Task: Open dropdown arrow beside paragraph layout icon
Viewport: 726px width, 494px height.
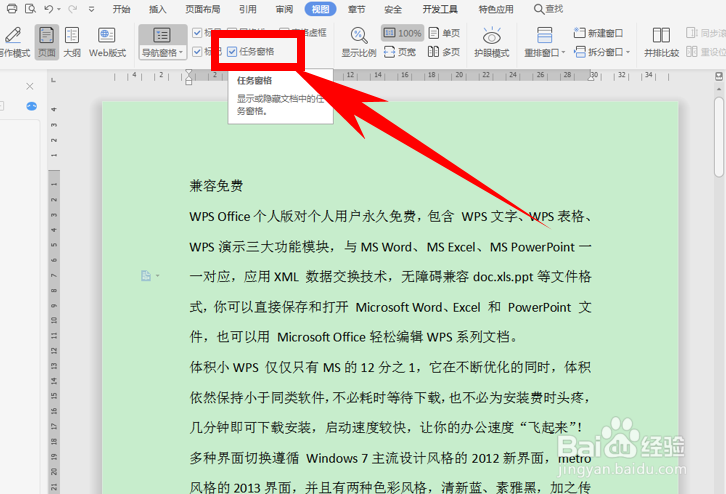Action: click(x=158, y=276)
